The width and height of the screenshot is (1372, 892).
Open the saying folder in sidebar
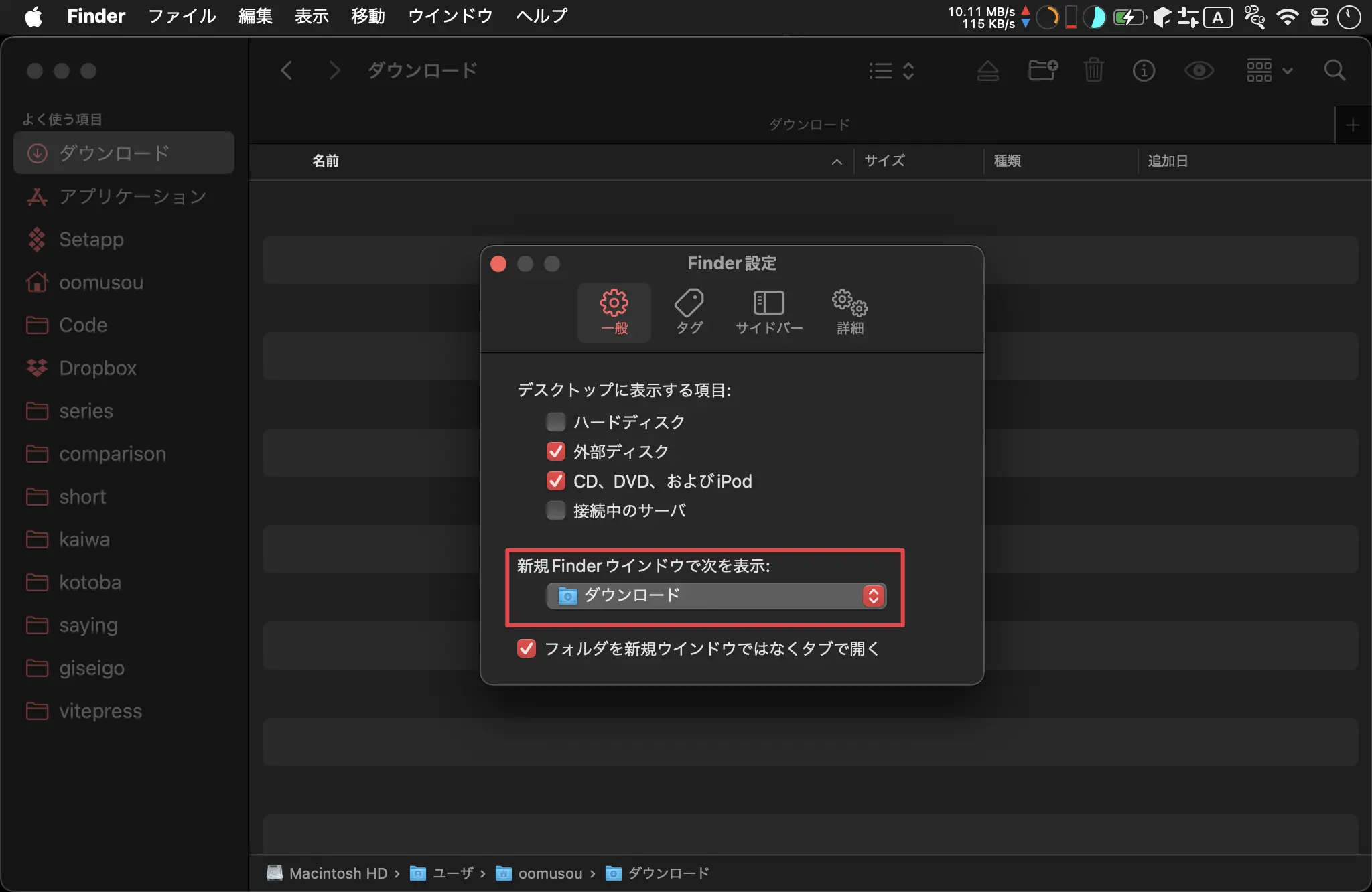(x=124, y=625)
